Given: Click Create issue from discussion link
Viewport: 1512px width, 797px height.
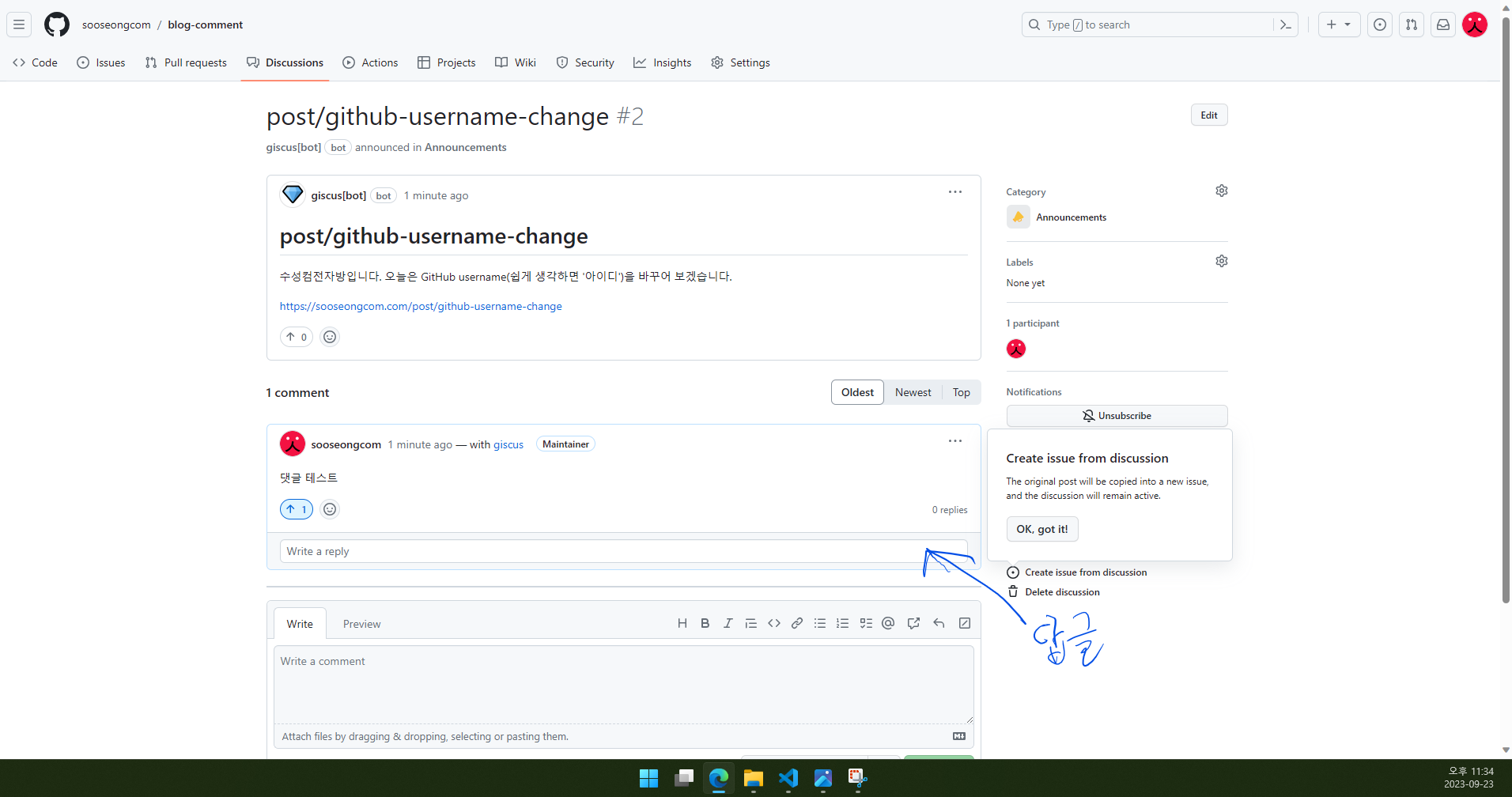Looking at the screenshot, I should tap(1077, 572).
